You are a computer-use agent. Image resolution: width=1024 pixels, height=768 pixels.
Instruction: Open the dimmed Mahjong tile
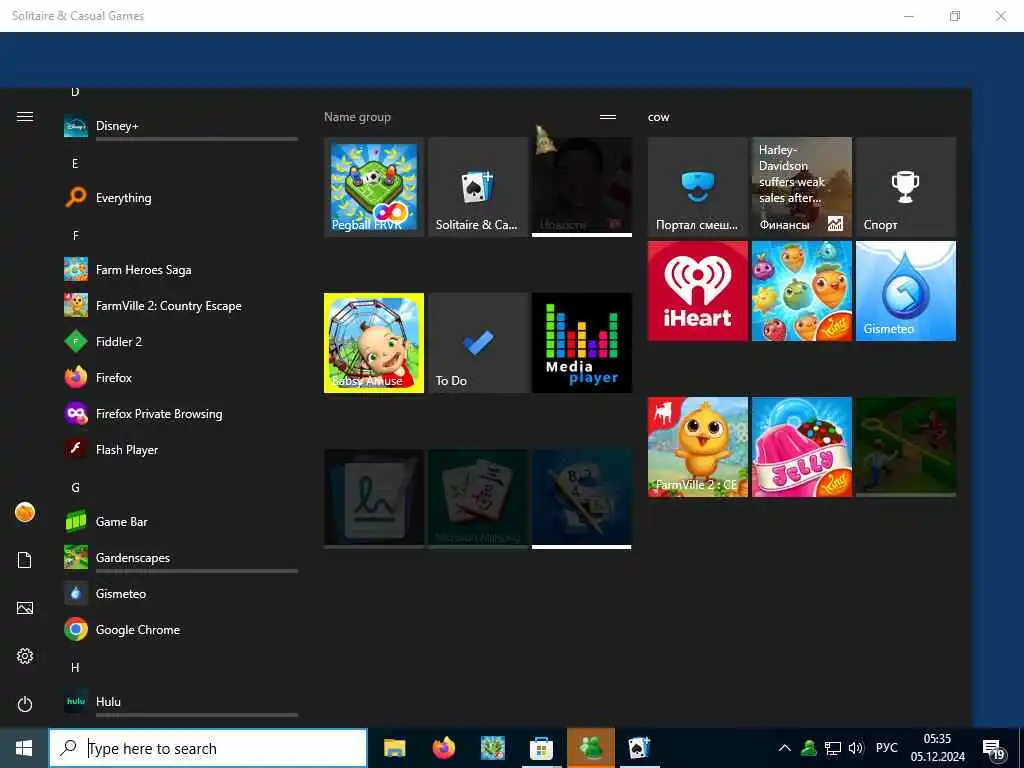pos(477,498)
